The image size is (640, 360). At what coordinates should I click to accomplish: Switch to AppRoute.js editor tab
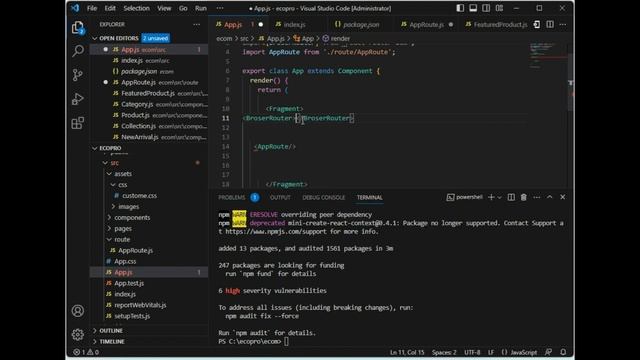pyautogui.click(x=427, y=24)
